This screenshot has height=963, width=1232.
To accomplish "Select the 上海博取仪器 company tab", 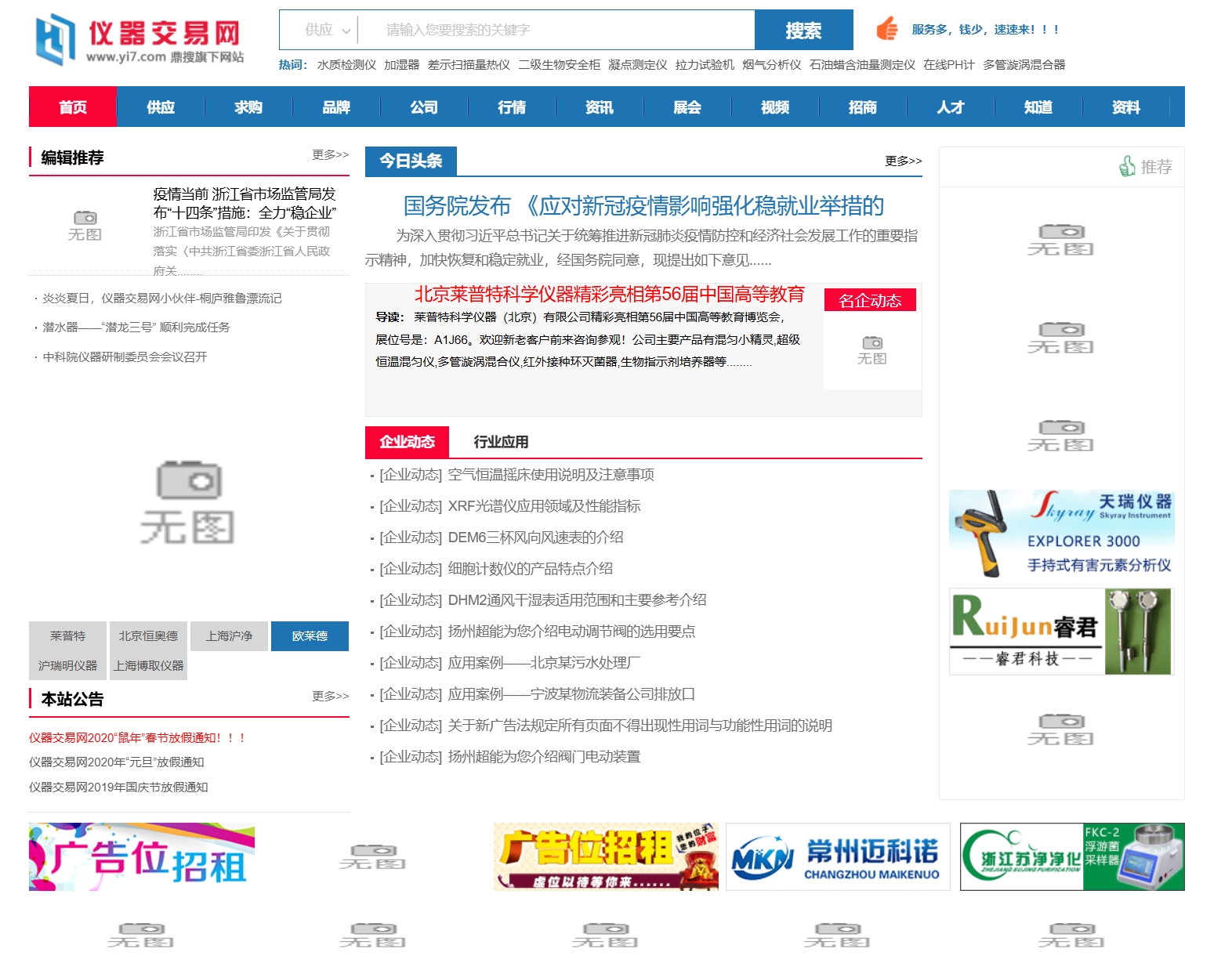I will pos(148,666).
